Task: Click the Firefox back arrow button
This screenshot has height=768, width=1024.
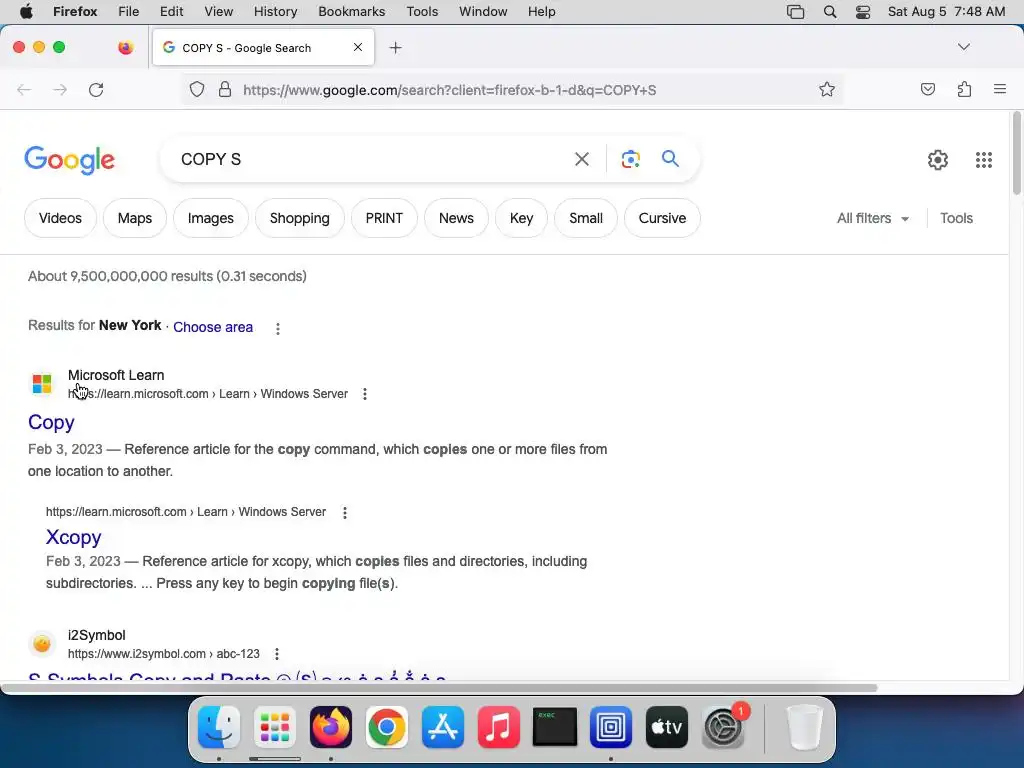Action: (x=24, y=90)
